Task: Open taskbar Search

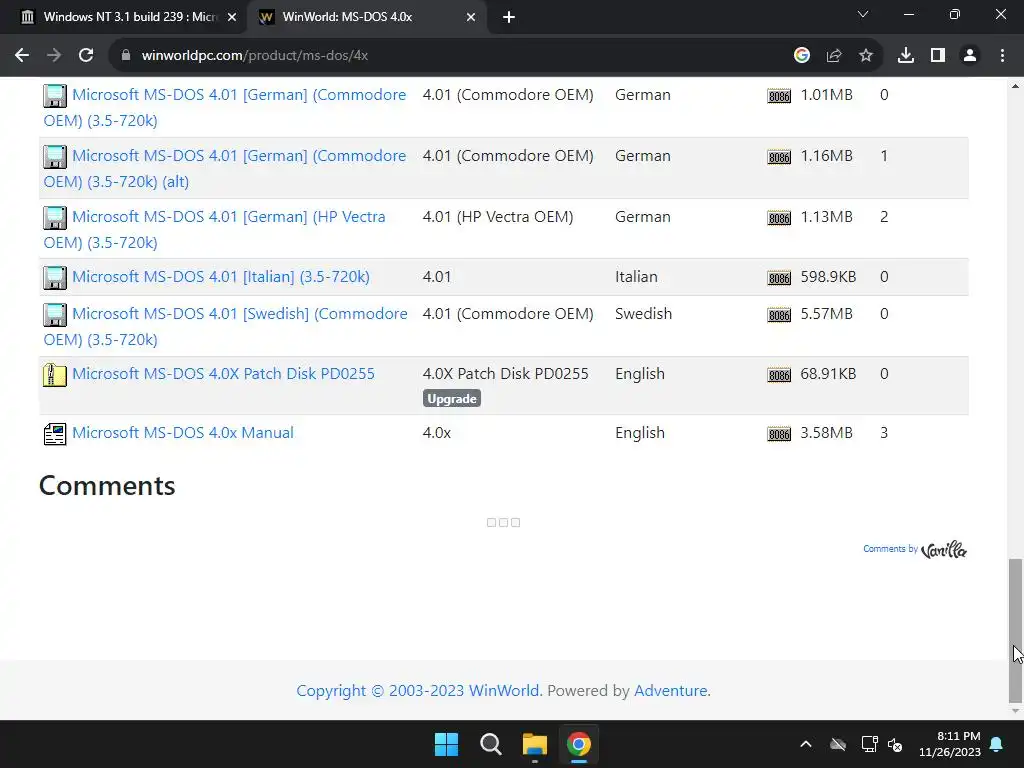Action: coord(490,744)
